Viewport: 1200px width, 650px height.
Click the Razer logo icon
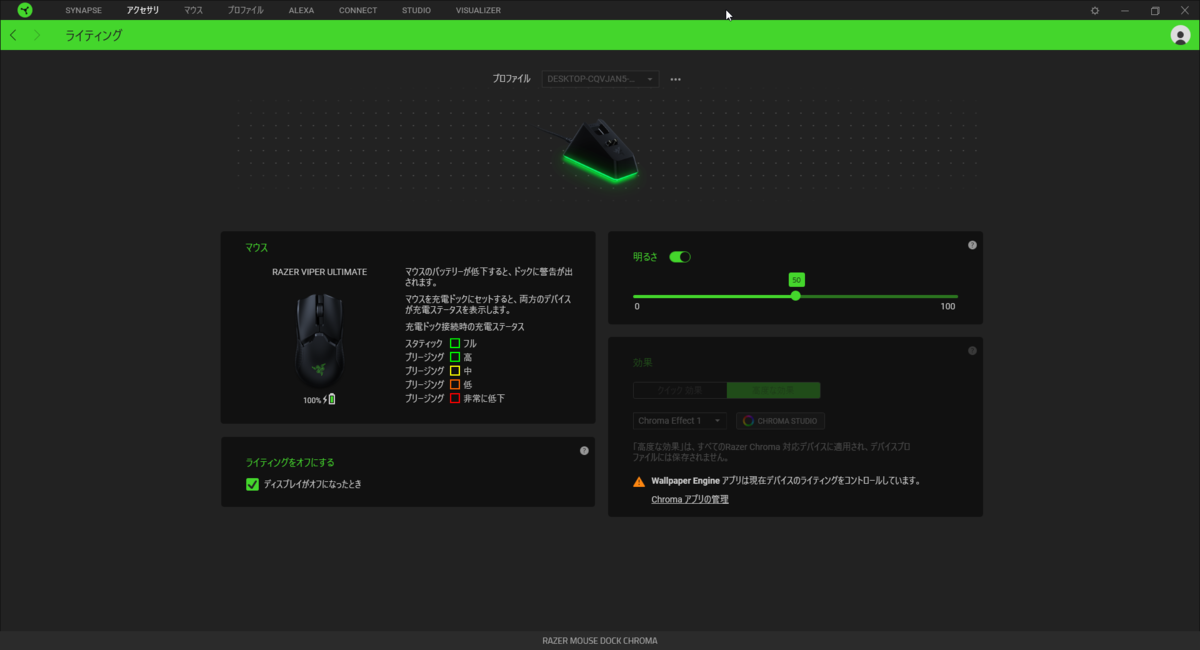pyautogui.click(x=24, y=10)
